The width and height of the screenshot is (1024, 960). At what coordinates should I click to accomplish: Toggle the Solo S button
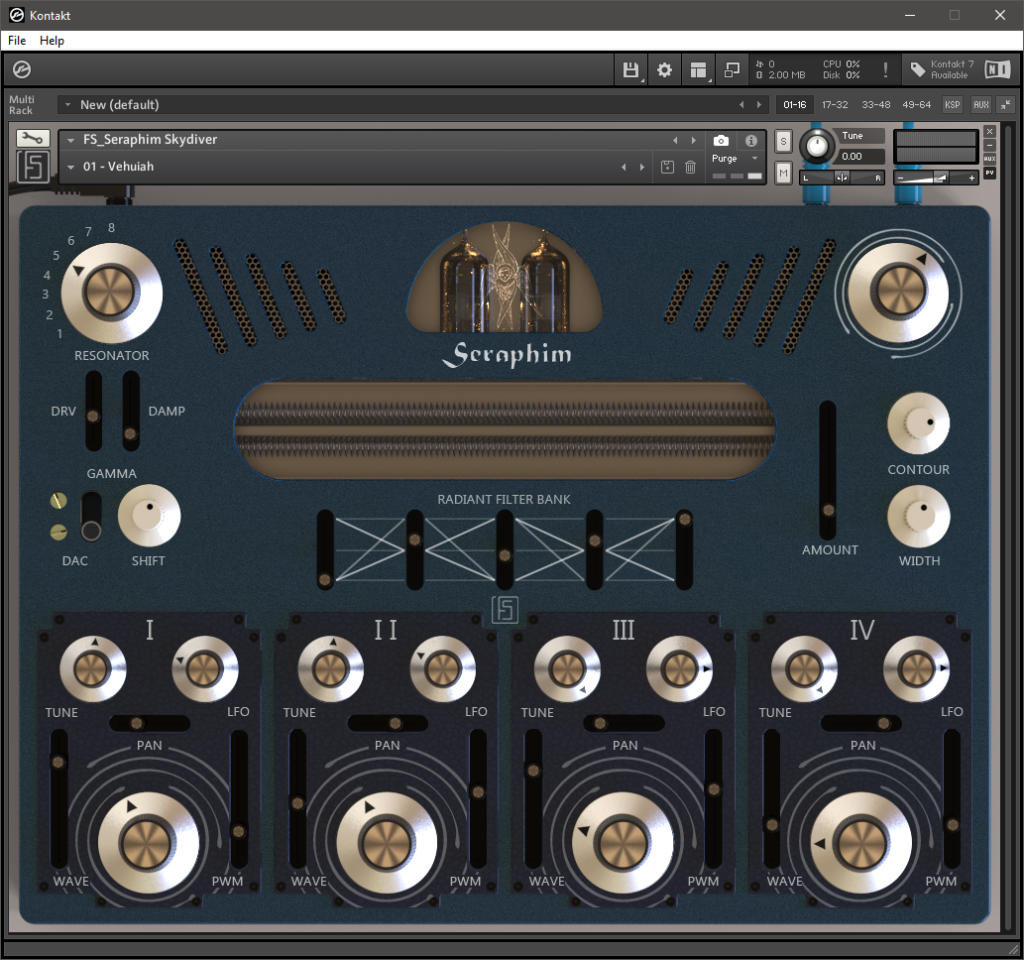click(783, 141)
